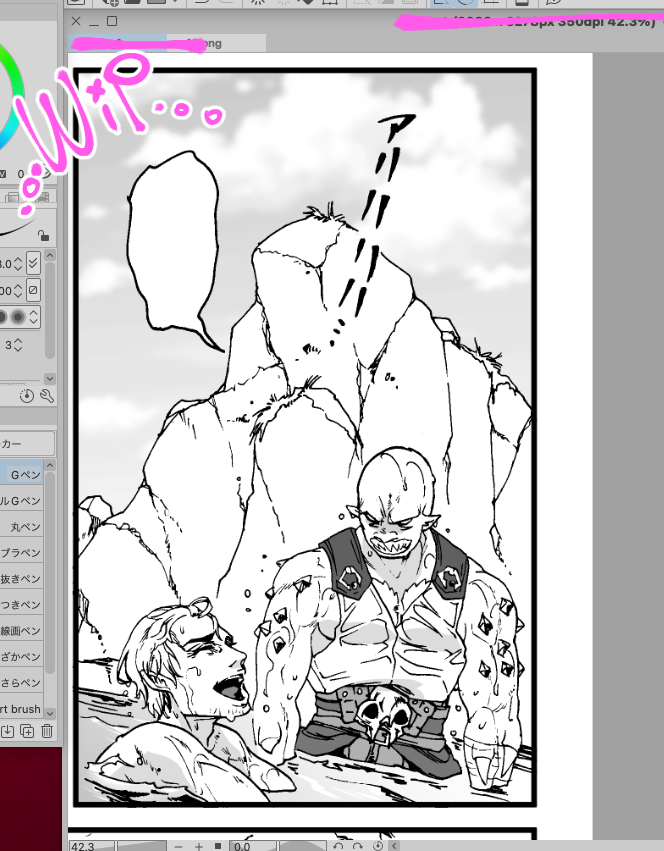The height and width of the screenshot is (851, 664).
Task: Fit canvas to screen square icon
Action: [x=218, y=846]
